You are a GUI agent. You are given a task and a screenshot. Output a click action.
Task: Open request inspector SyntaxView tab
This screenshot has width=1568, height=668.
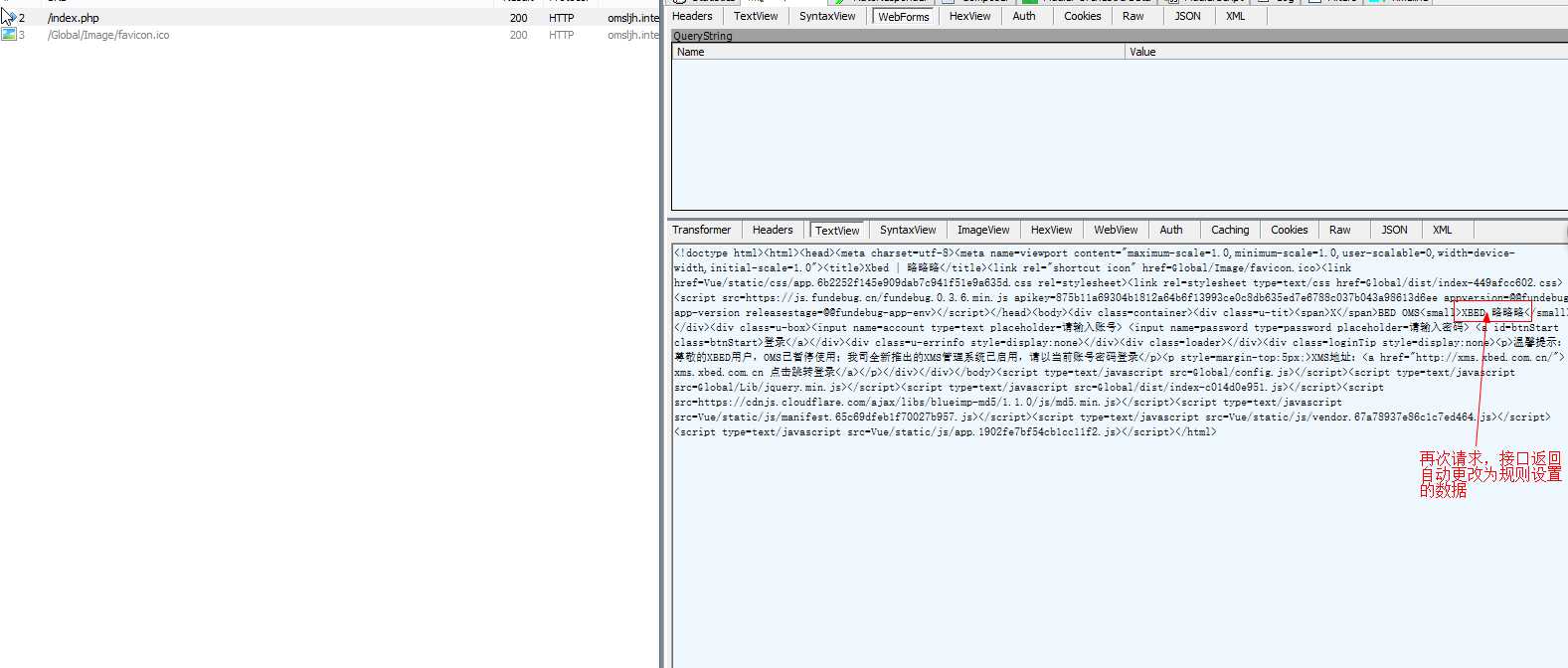(827, 16)
